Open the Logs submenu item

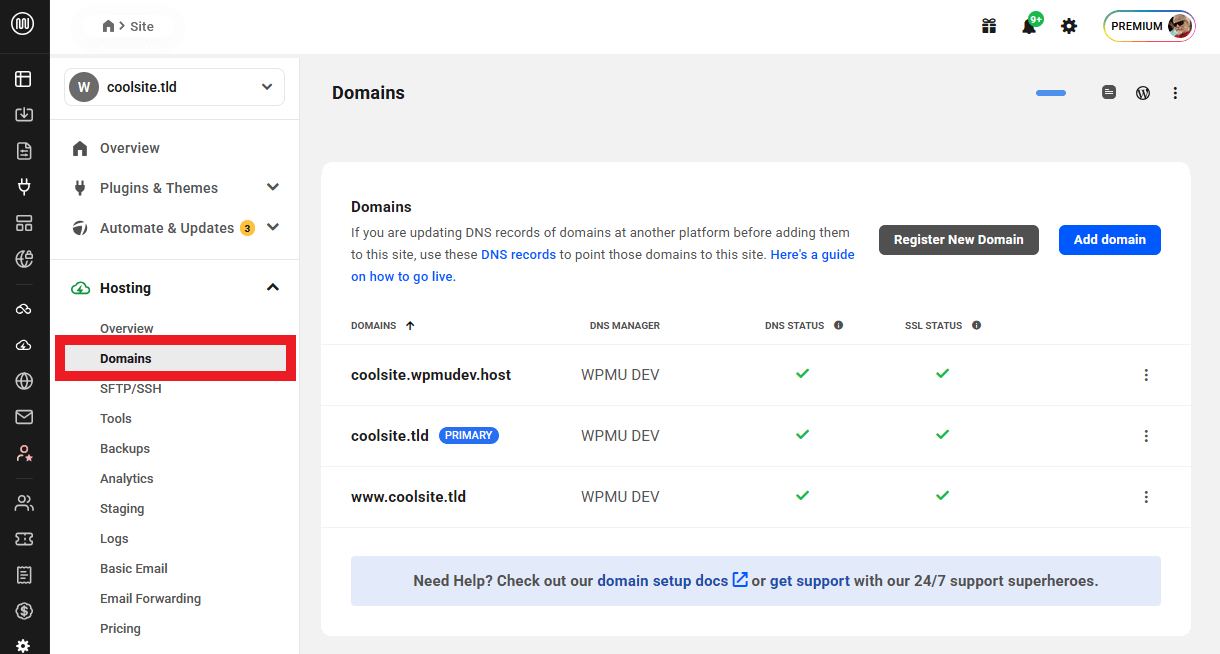(x=114, y=538)
